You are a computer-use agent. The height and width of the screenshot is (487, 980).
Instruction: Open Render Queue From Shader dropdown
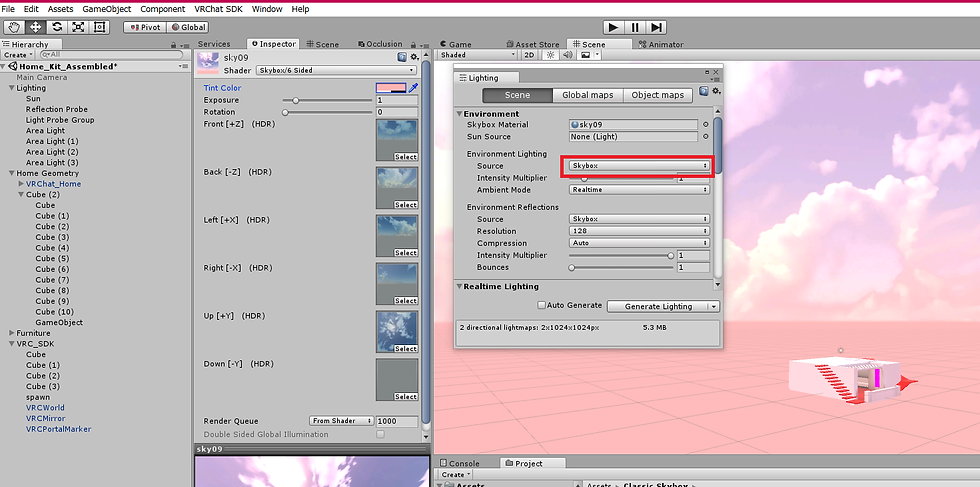[342, 421]
